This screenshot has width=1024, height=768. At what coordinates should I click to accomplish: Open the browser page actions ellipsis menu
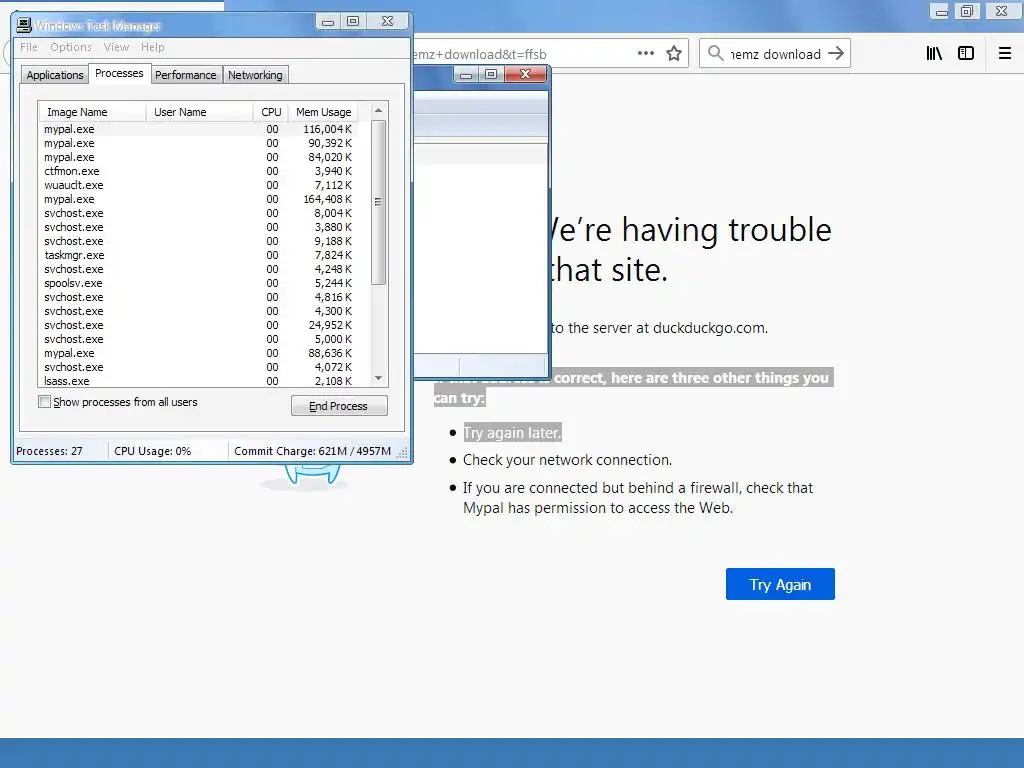[x=645, y=54]
